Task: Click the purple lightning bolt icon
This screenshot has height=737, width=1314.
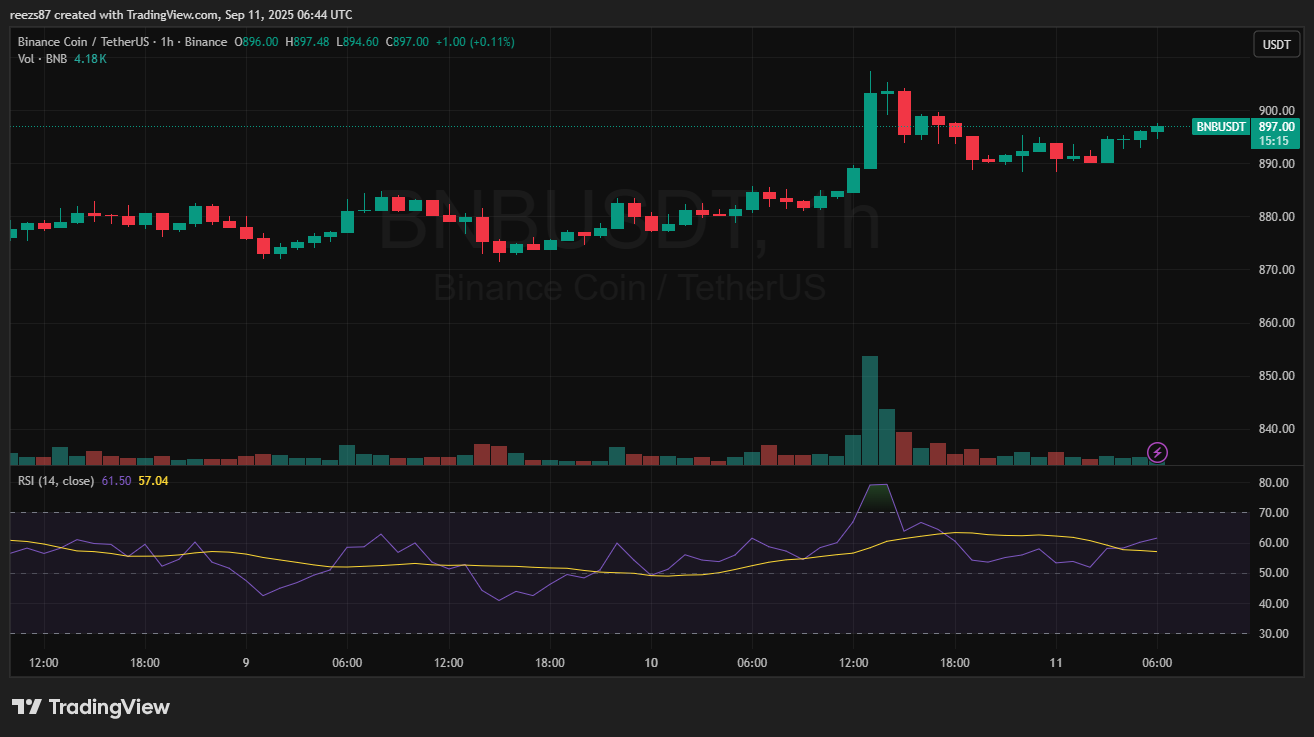Action: 1158,453
